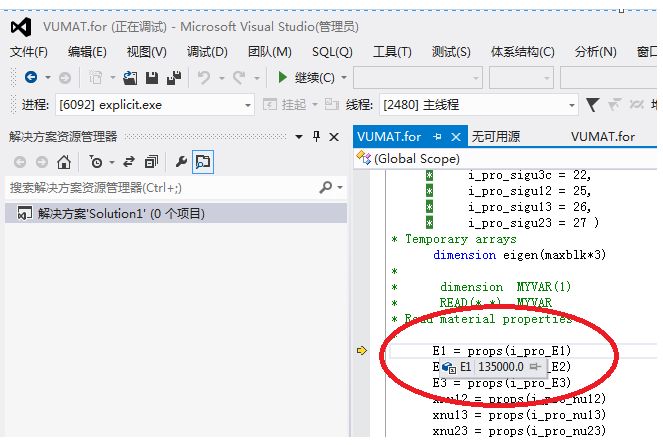The height and width of the screenshot is (445, 663).
Task: Click the Save toolbar icon
Action: click(x=152, y=78)
